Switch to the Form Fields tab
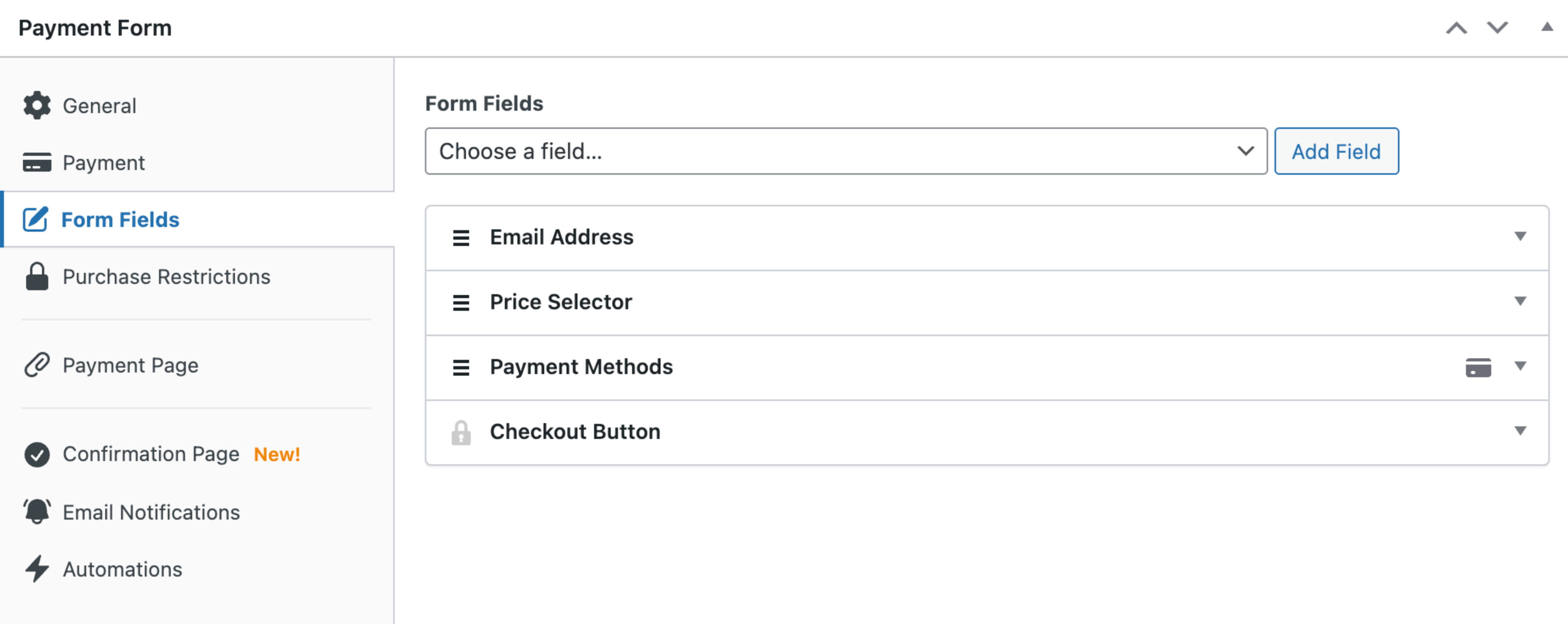1568x624 pixels. point(120,220)
